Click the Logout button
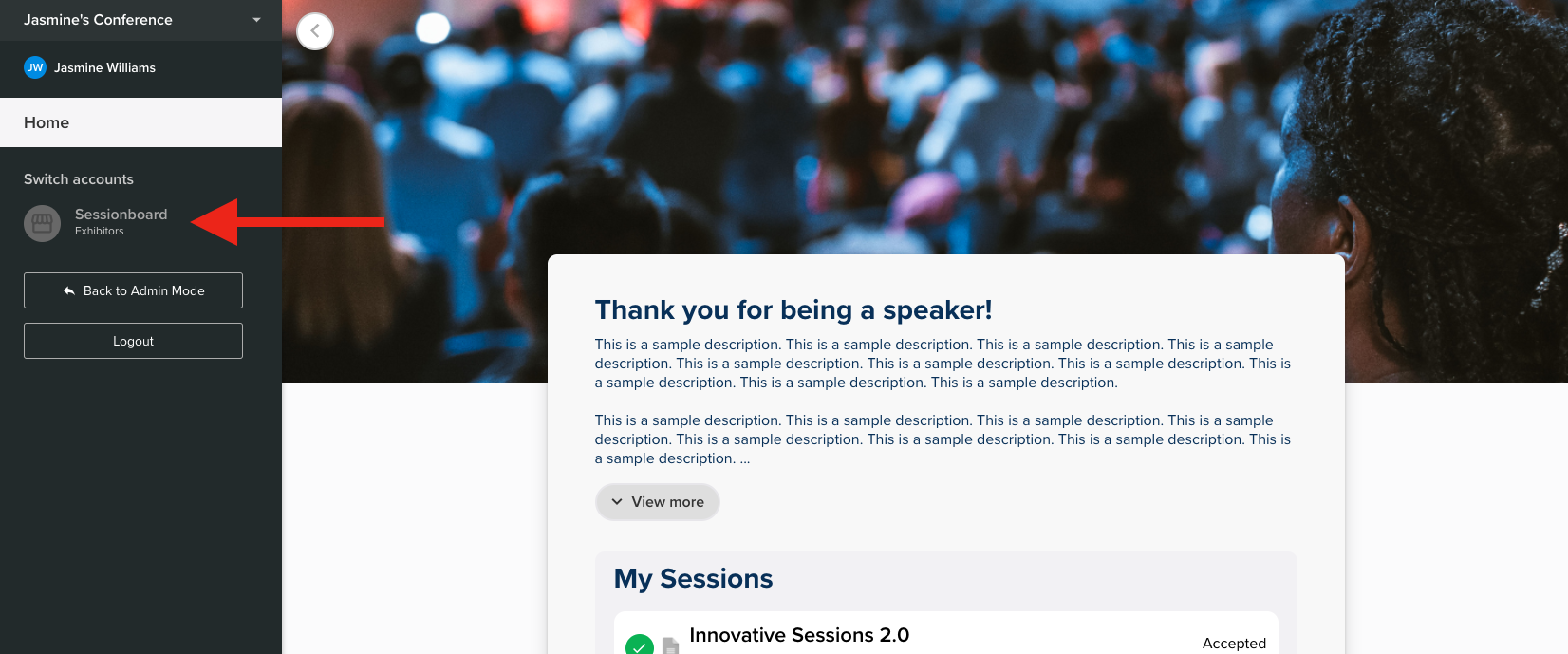The image size is (1568, 654). click(x=133, y=341)
